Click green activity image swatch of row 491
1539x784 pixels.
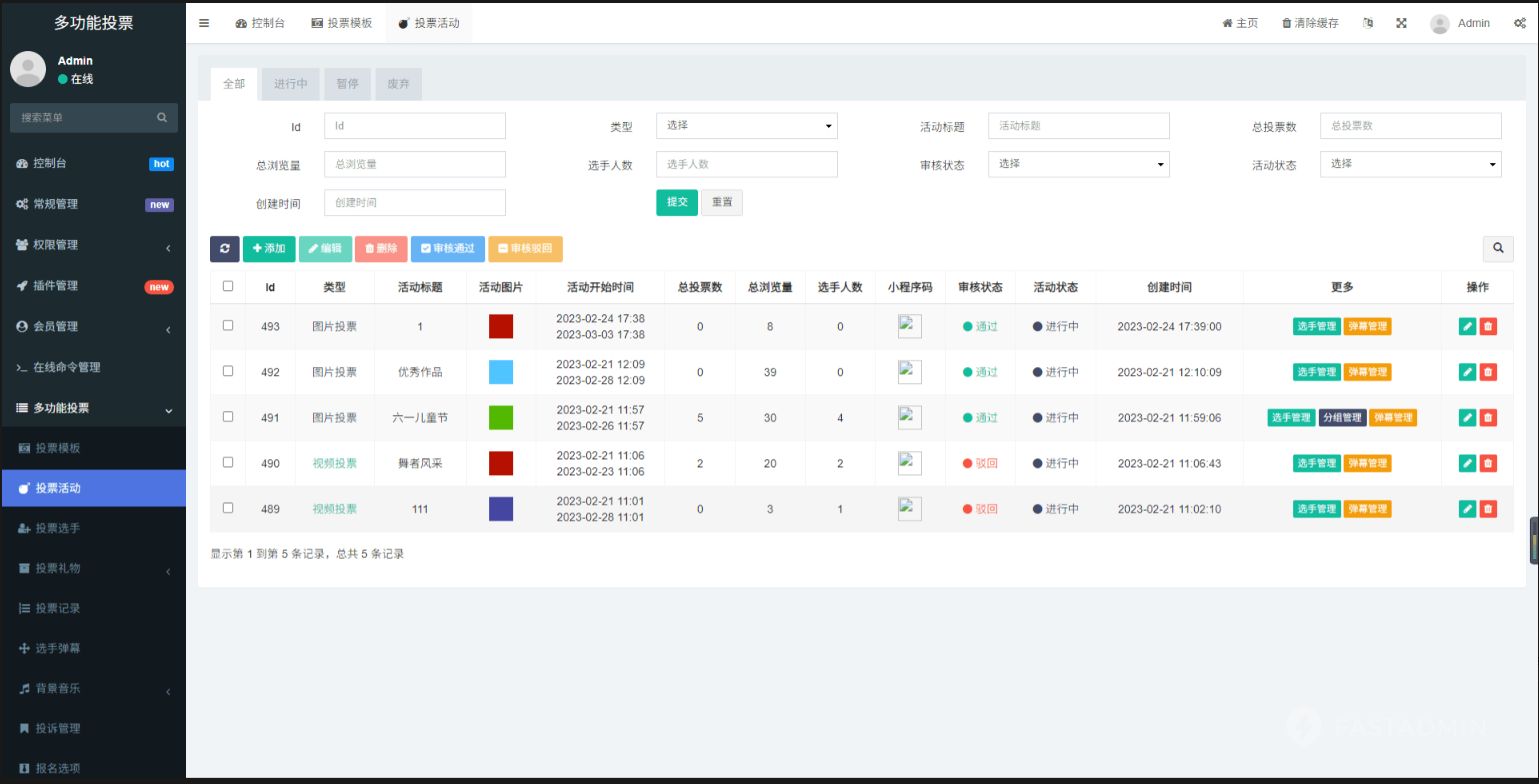(501, 418)
